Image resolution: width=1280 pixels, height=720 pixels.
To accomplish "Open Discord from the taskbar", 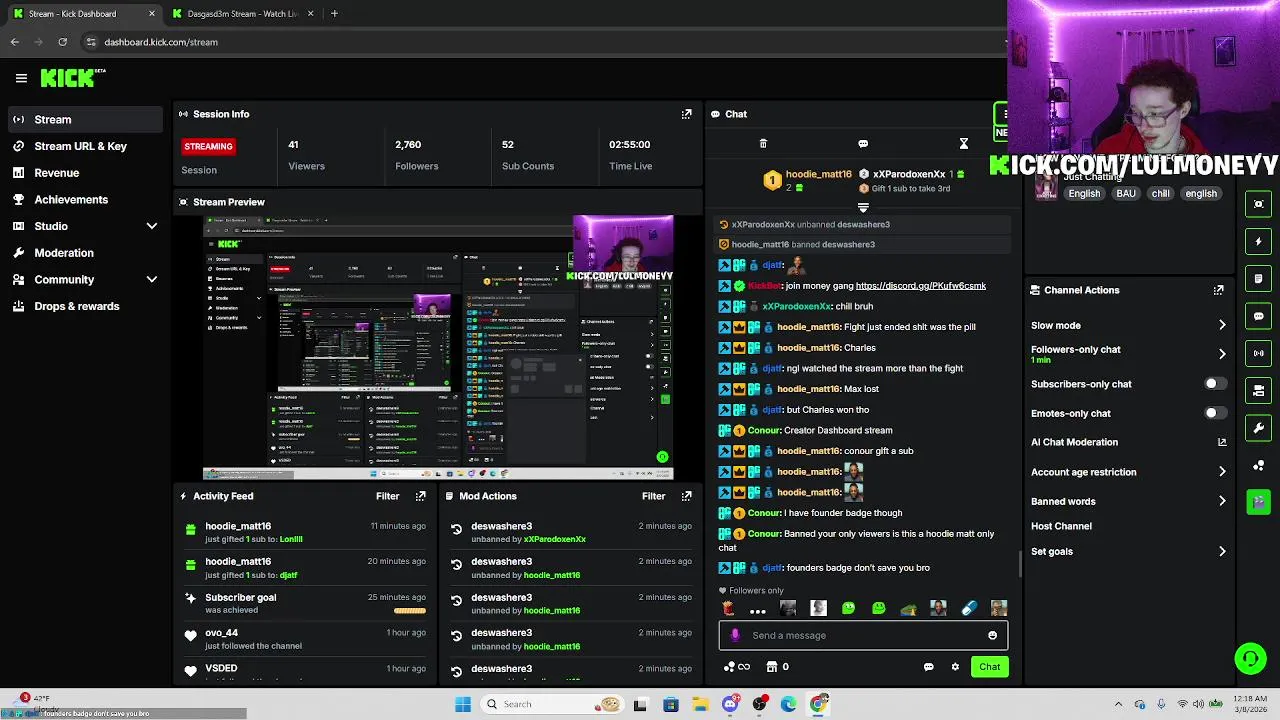I will tap(730, 704).
